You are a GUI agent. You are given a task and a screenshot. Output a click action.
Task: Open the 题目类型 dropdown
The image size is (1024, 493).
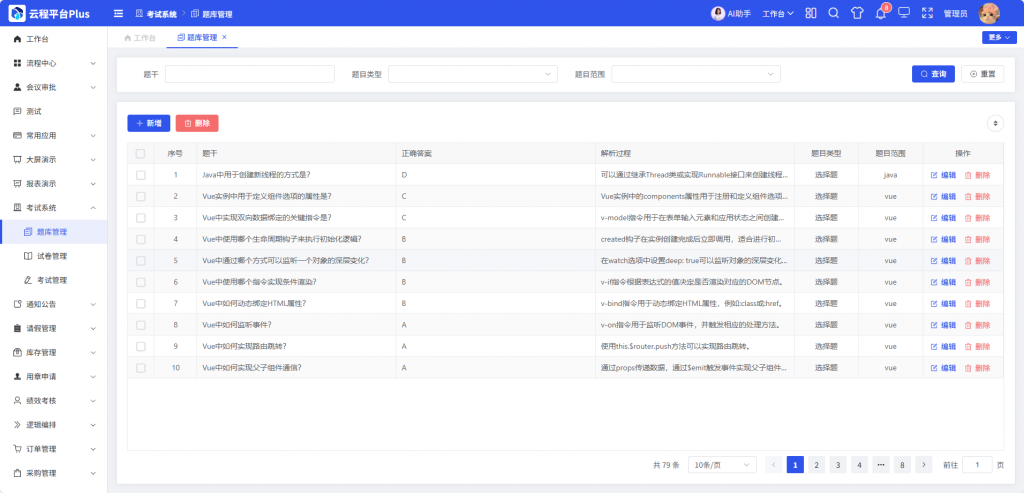click(473, 74)
